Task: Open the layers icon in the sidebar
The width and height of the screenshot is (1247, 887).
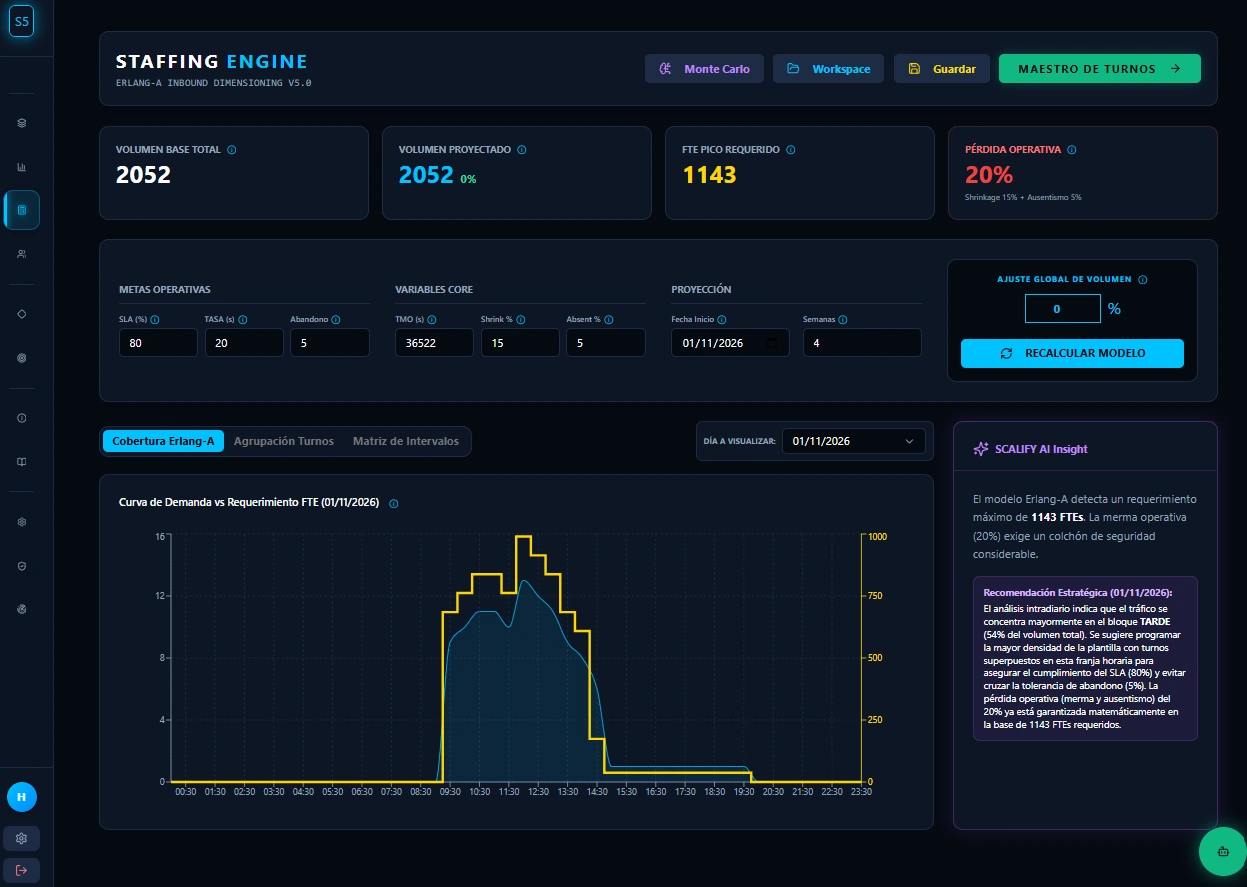Action: point(22,123)
